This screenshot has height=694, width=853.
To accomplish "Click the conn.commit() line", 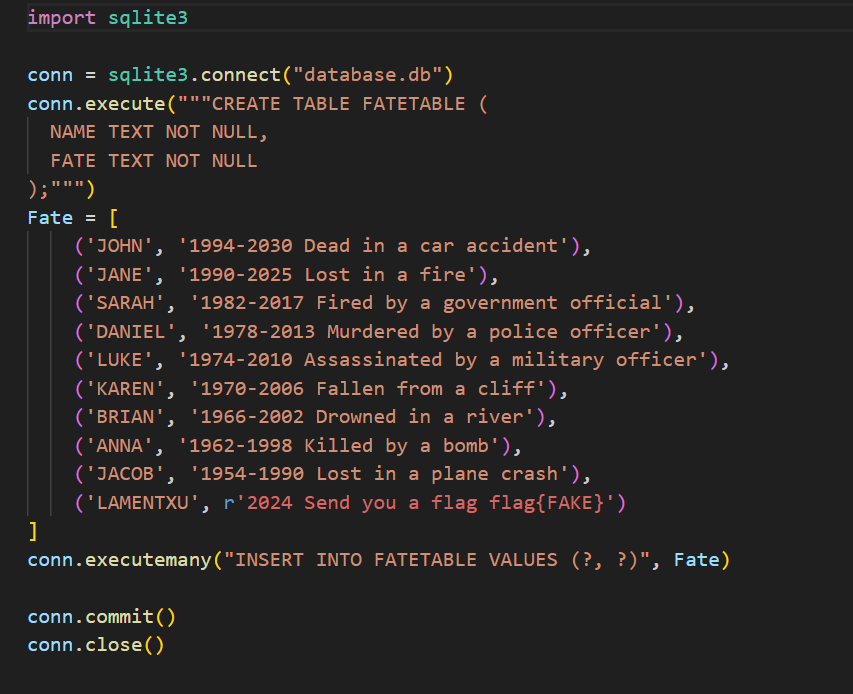I will 102,617.
